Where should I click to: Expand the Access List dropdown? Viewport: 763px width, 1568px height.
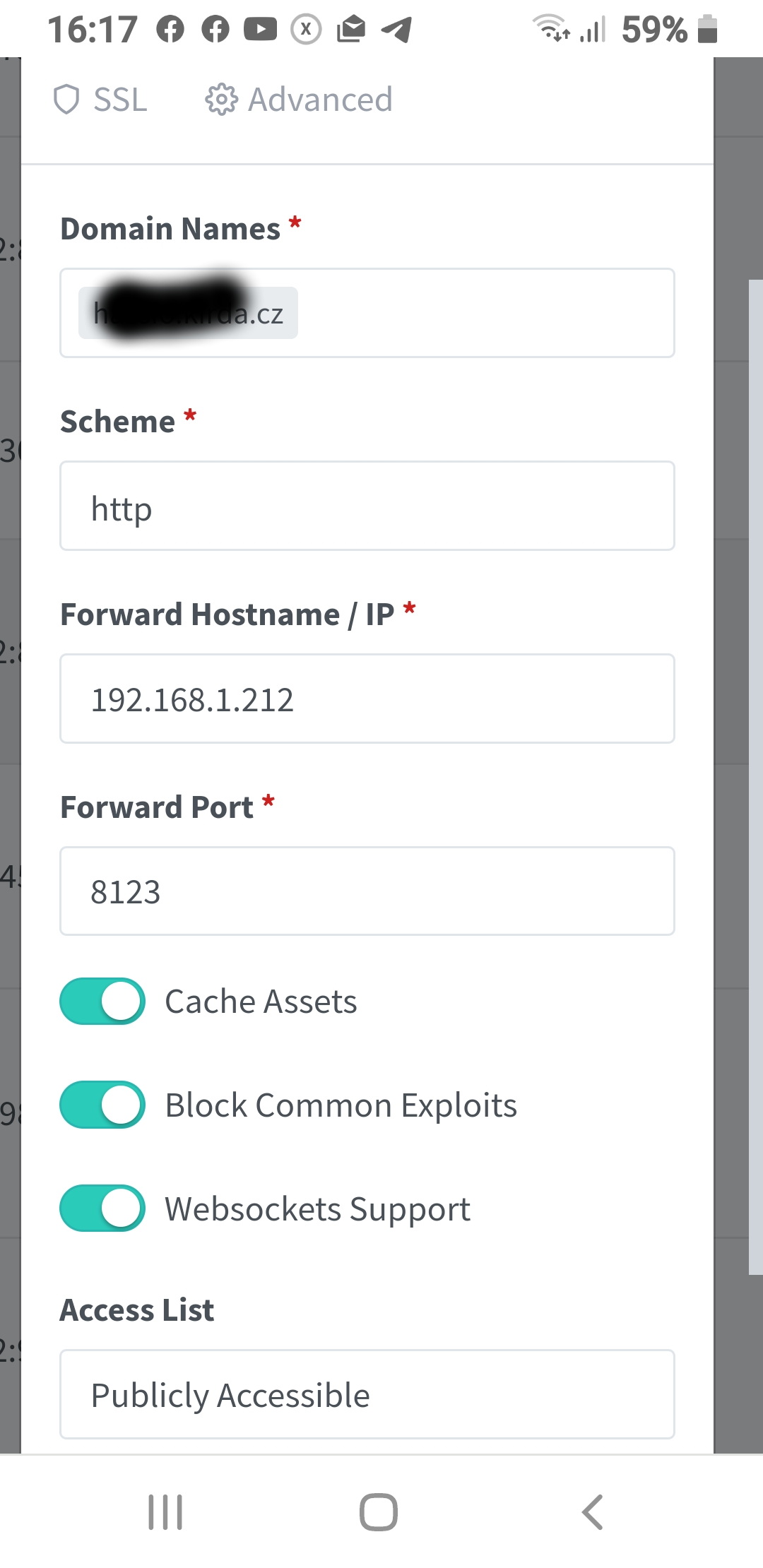click(x=367, y=1394)
